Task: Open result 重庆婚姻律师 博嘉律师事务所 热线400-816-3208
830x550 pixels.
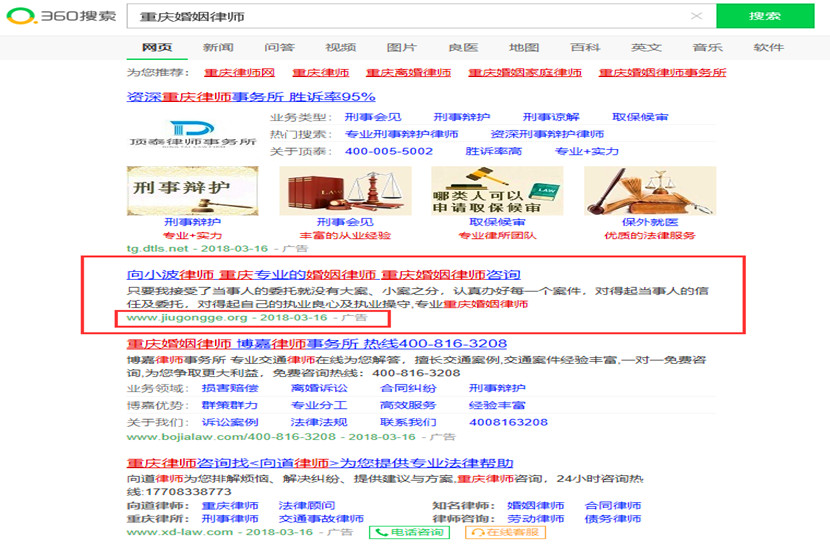Action: point(317,344)
